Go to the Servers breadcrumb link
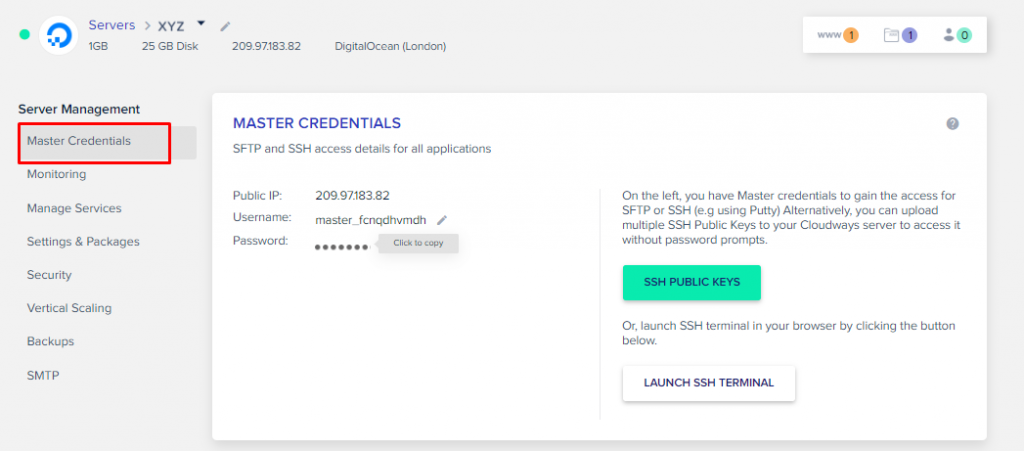The width and height of the screenshot is (1024, 451). click(113, 25)
